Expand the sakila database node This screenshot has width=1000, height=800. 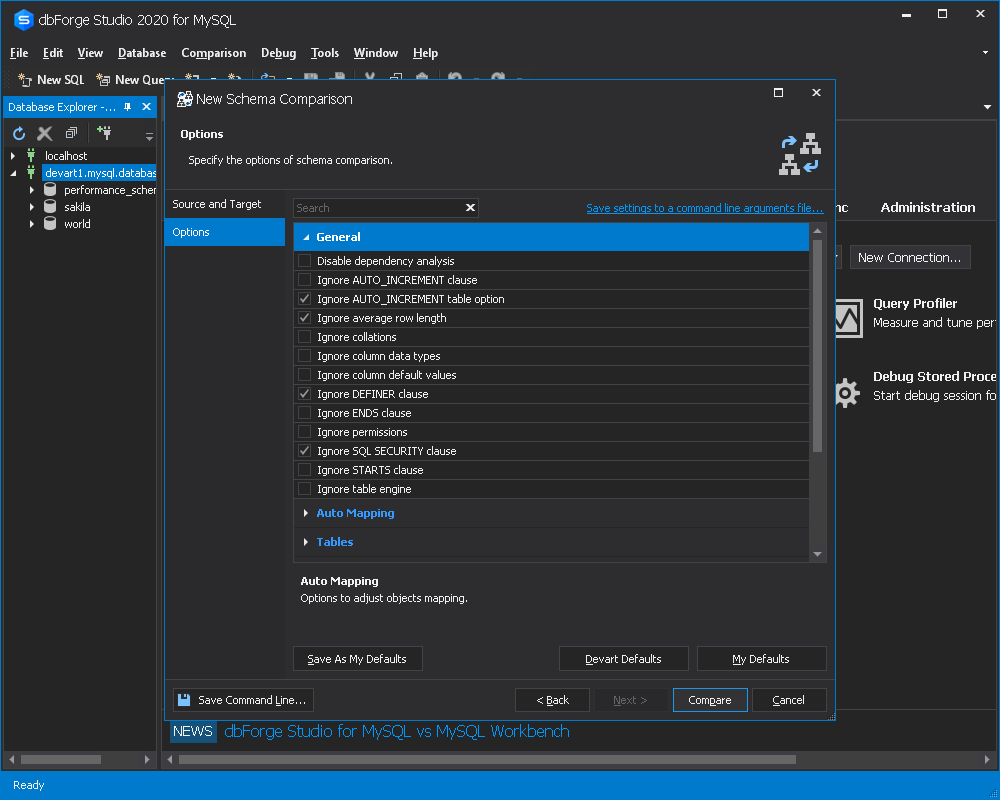(x=32, y=207)
